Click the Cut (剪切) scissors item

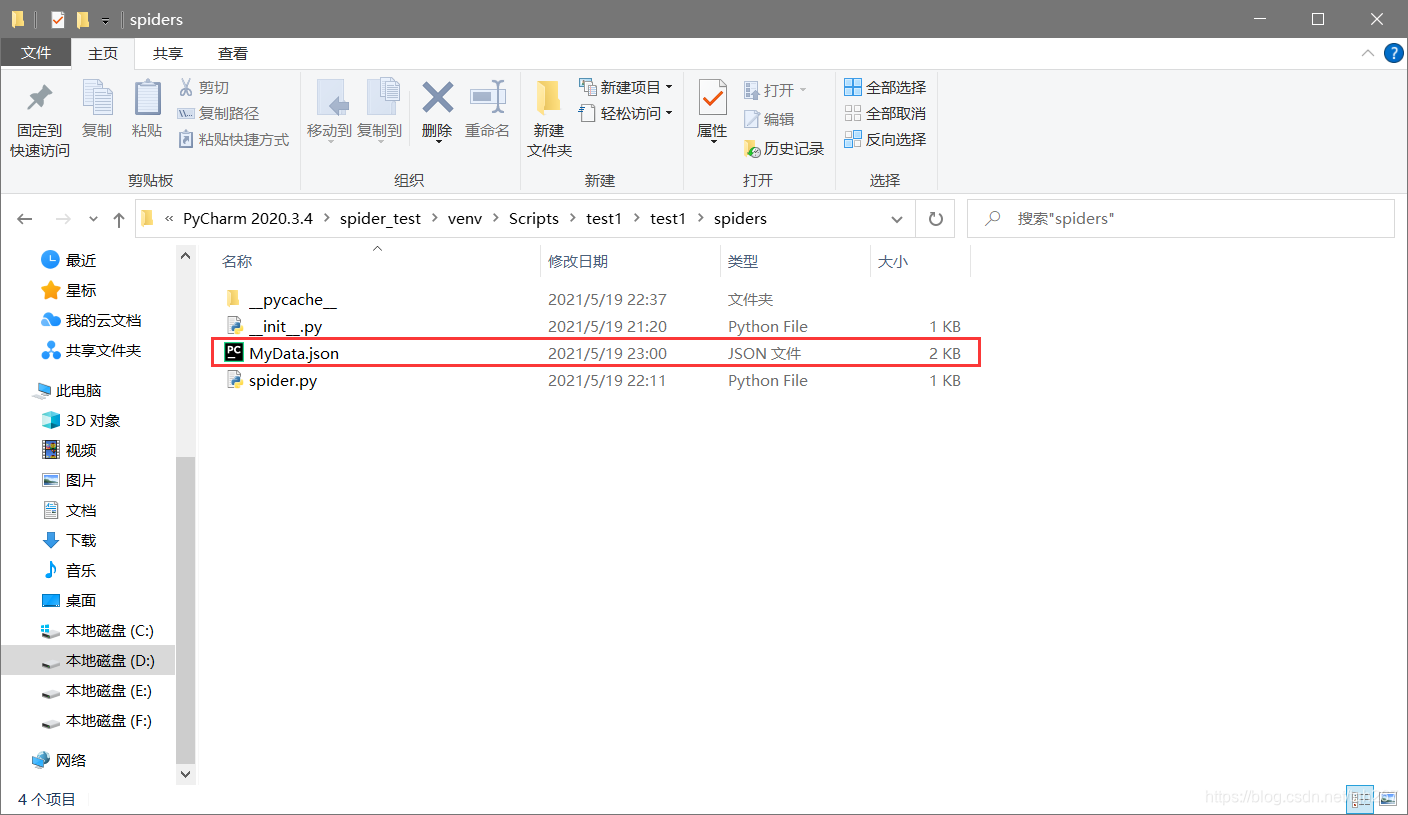point(204,88)
